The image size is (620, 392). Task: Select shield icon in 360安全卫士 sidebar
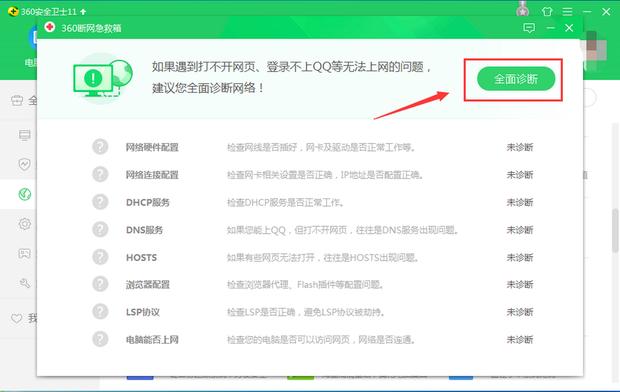[25, 164]
